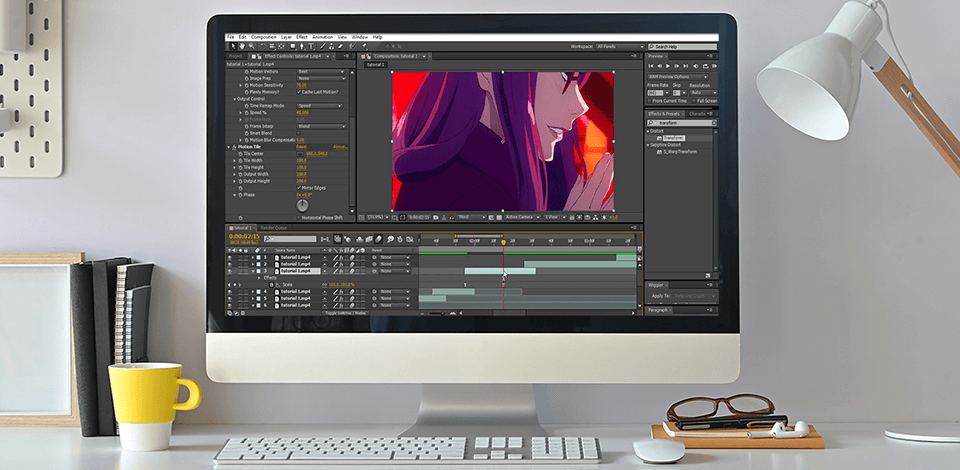Screen dimensions: 960x470
Task: Select the Brush tool
Action: (323, 47)
